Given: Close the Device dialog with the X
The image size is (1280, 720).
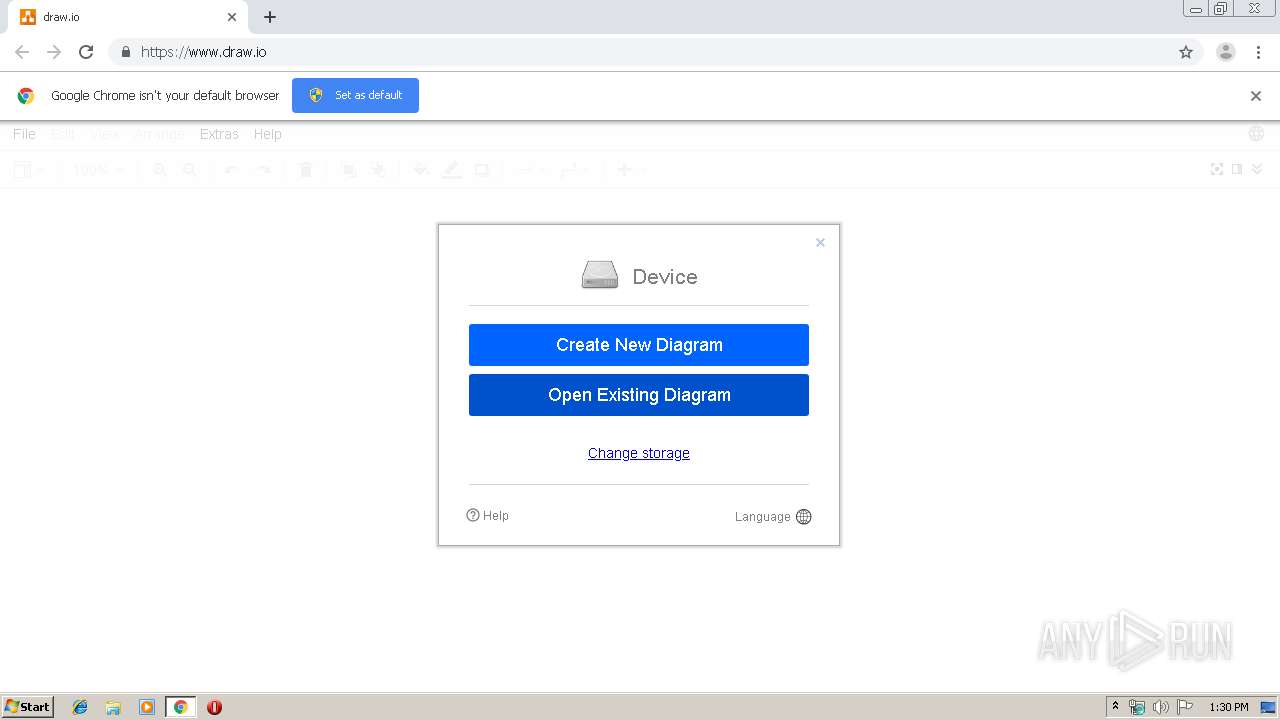Looking at the screenshot, I should (820, 243).
